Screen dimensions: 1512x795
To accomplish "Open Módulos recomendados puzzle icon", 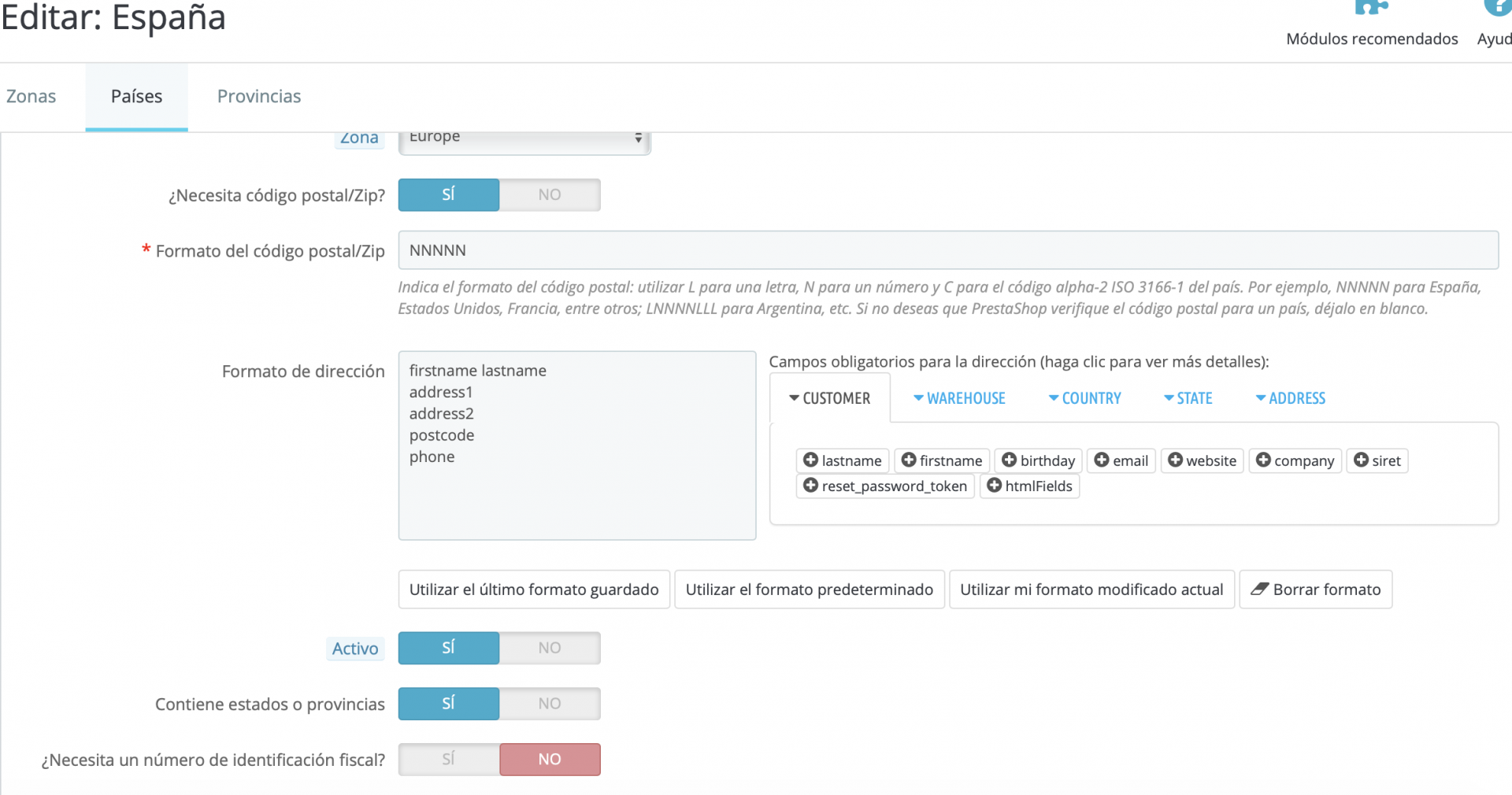I will coord(1371,9).
